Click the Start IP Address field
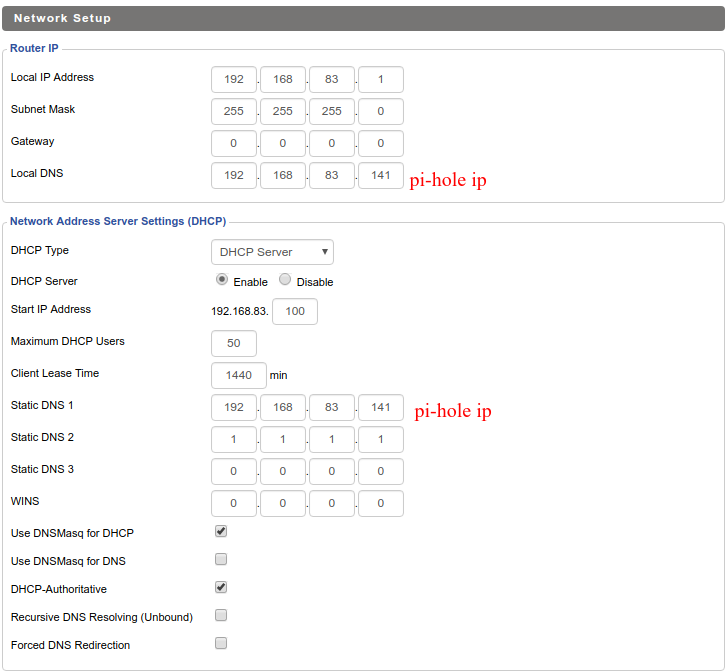 click(x=295, y=311)
